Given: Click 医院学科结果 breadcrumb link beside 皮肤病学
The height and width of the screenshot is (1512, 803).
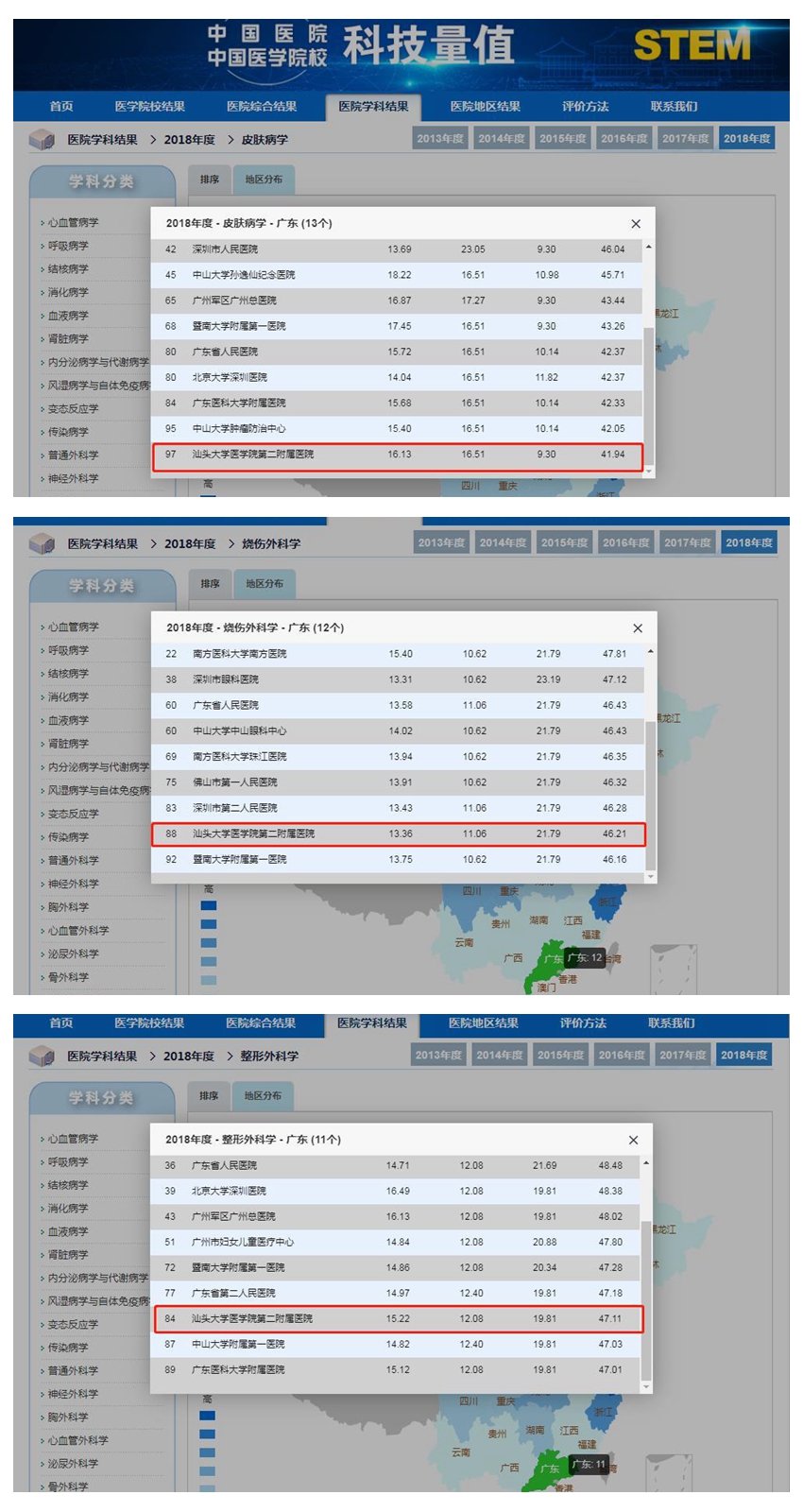Looking at the screenshot, I should (103, 140).
